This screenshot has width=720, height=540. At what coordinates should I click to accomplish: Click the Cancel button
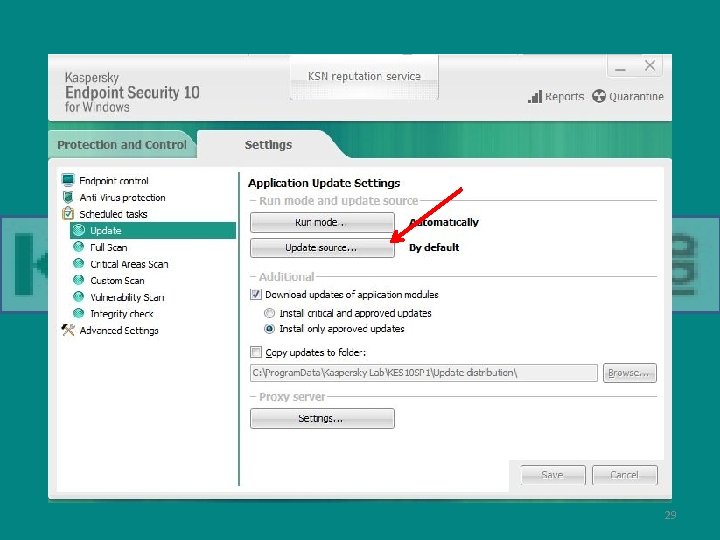pos(624,475)
